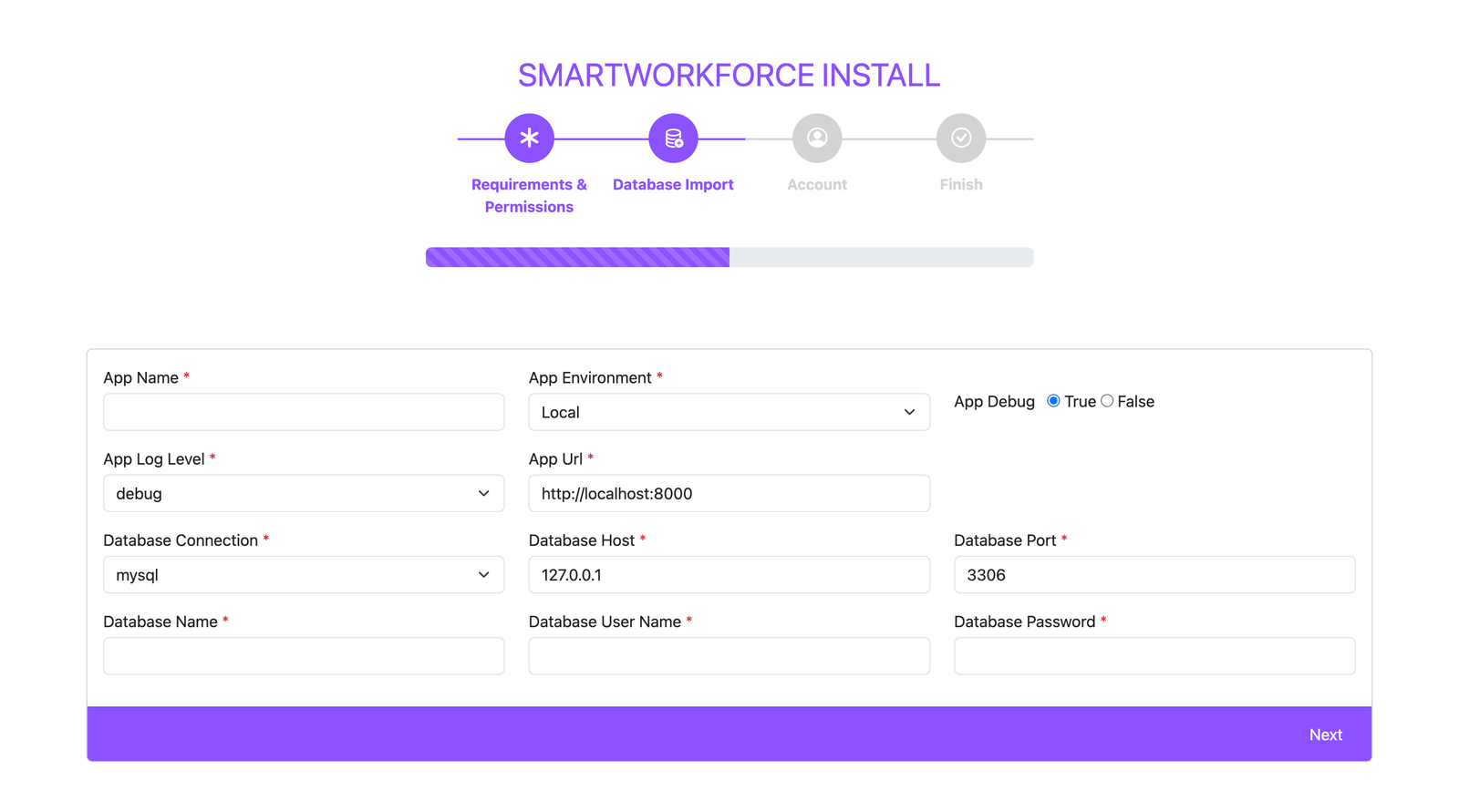Click the Database Import step icon
Viewport: 1459px width, 812px height.
tap(673, 139)
